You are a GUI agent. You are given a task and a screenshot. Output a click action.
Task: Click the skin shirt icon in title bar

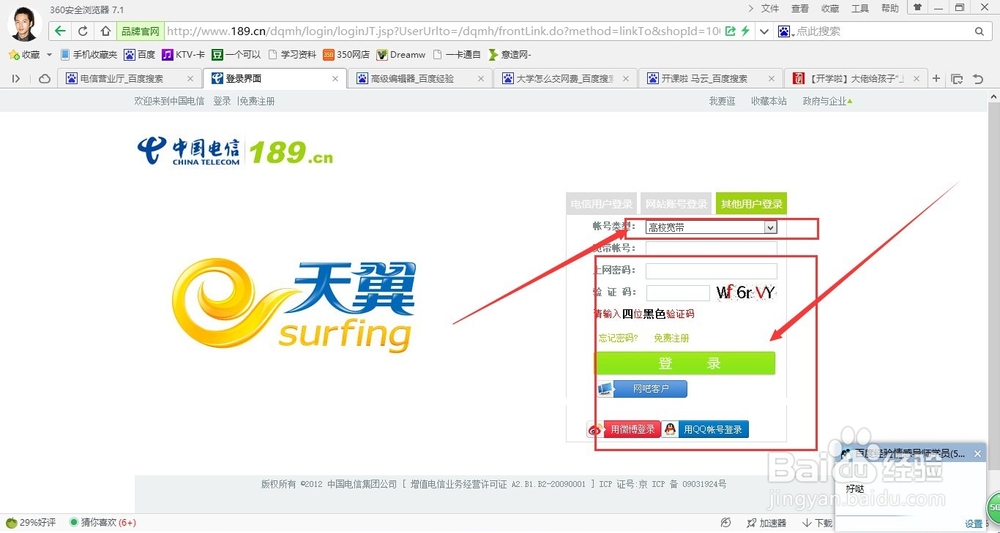point(917,8)
